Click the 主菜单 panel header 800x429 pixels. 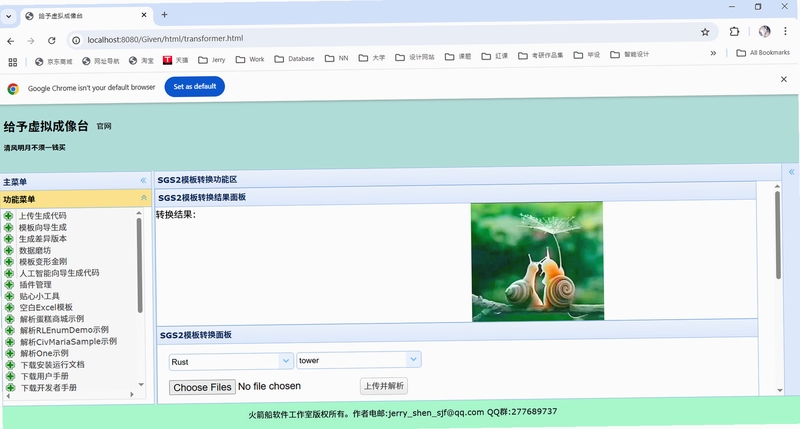click(x=76, y=181)
